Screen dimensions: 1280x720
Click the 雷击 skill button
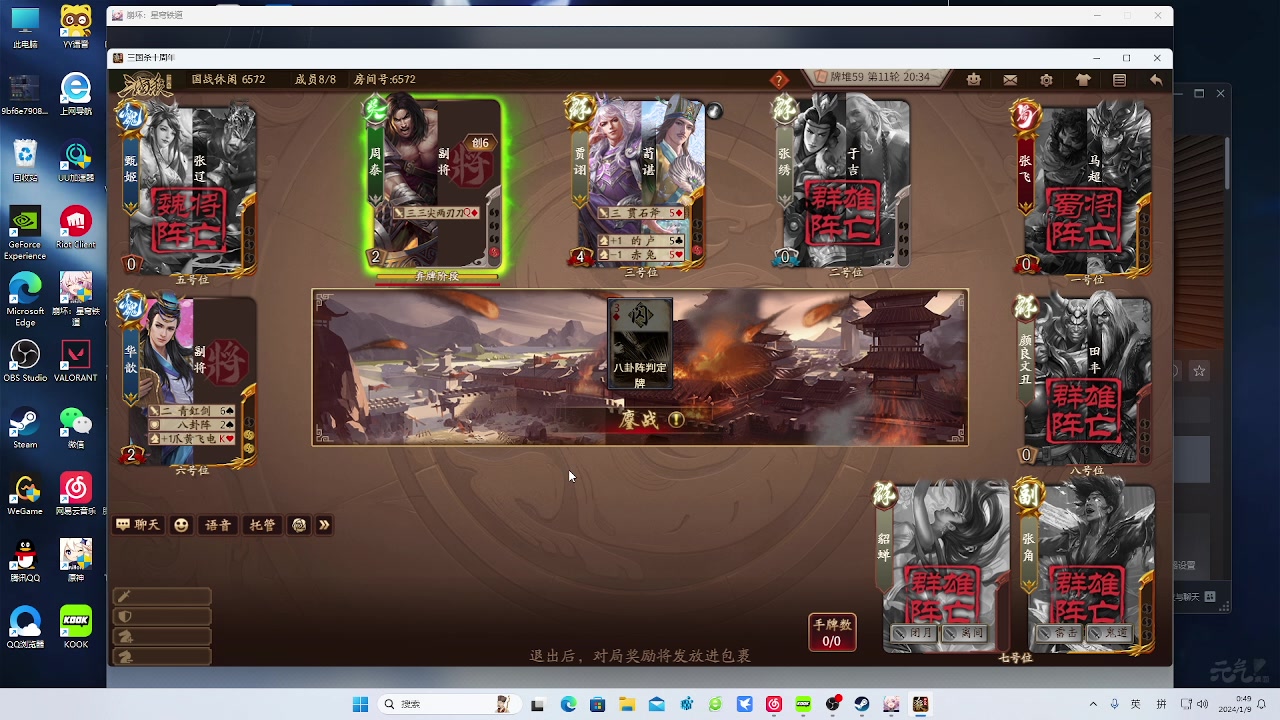[1058, 633]
